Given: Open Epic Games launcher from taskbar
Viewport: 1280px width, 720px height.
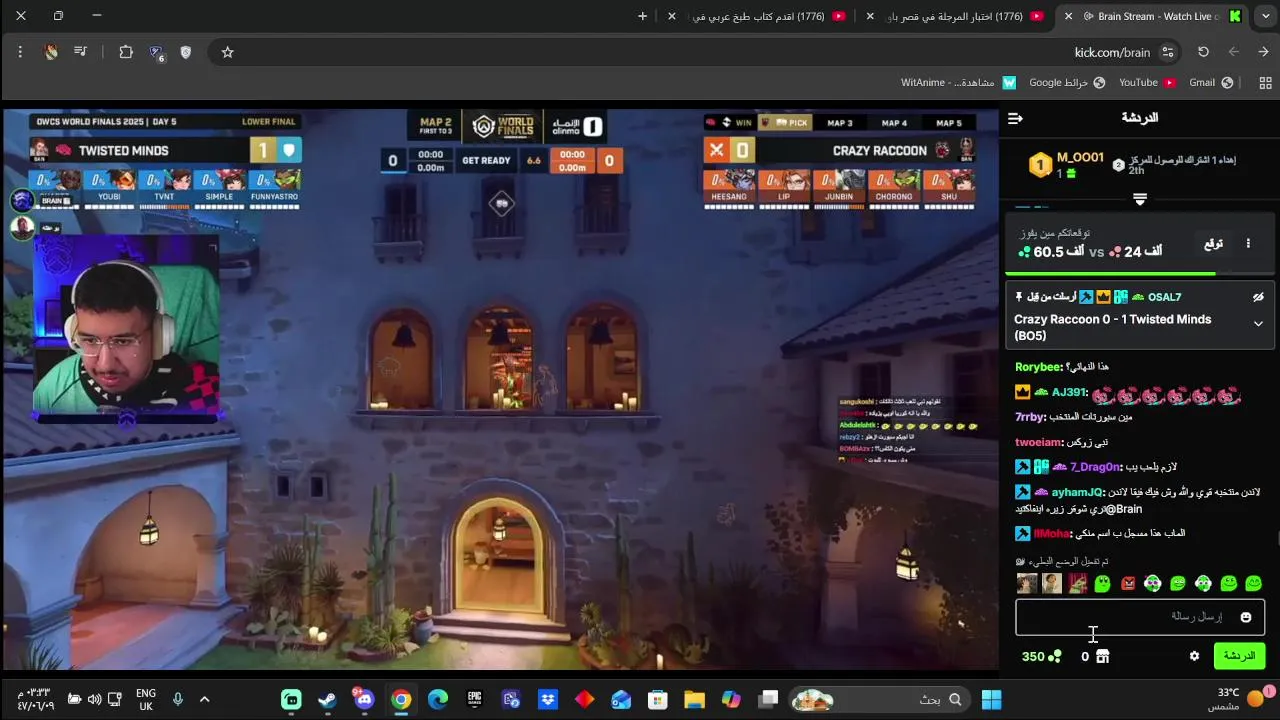Looking at the screenshot, I should (474, 699).
